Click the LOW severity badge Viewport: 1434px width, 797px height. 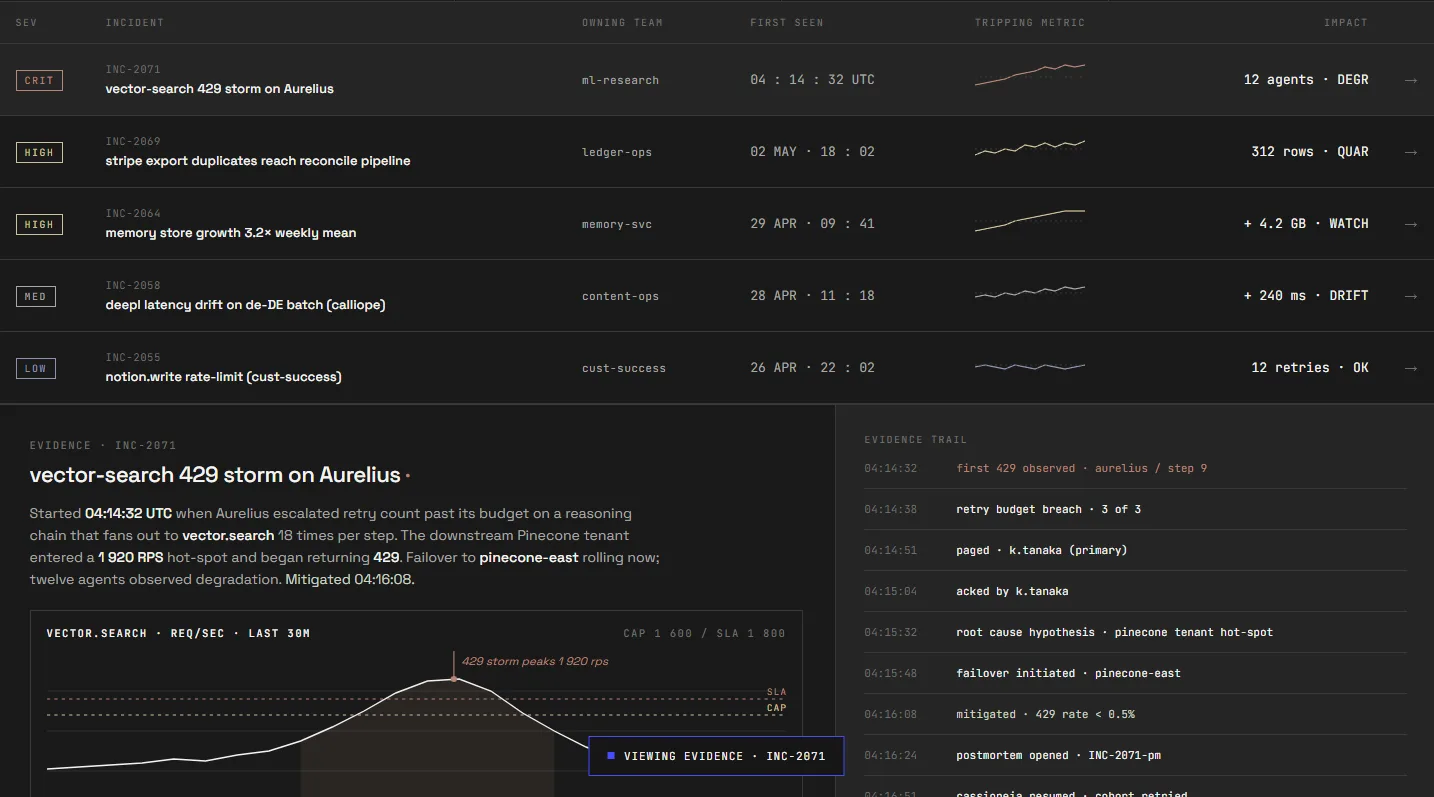point(35,368)
